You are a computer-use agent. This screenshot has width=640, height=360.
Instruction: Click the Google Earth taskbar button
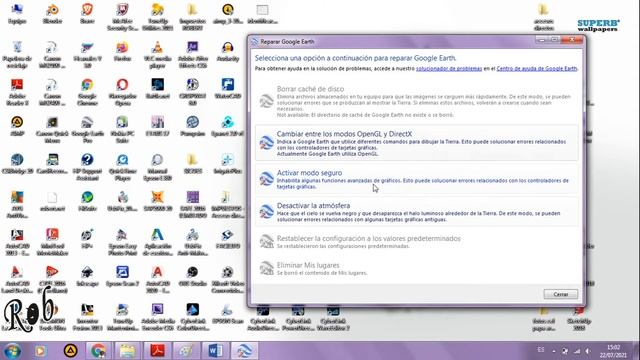[x=244, y=351]
